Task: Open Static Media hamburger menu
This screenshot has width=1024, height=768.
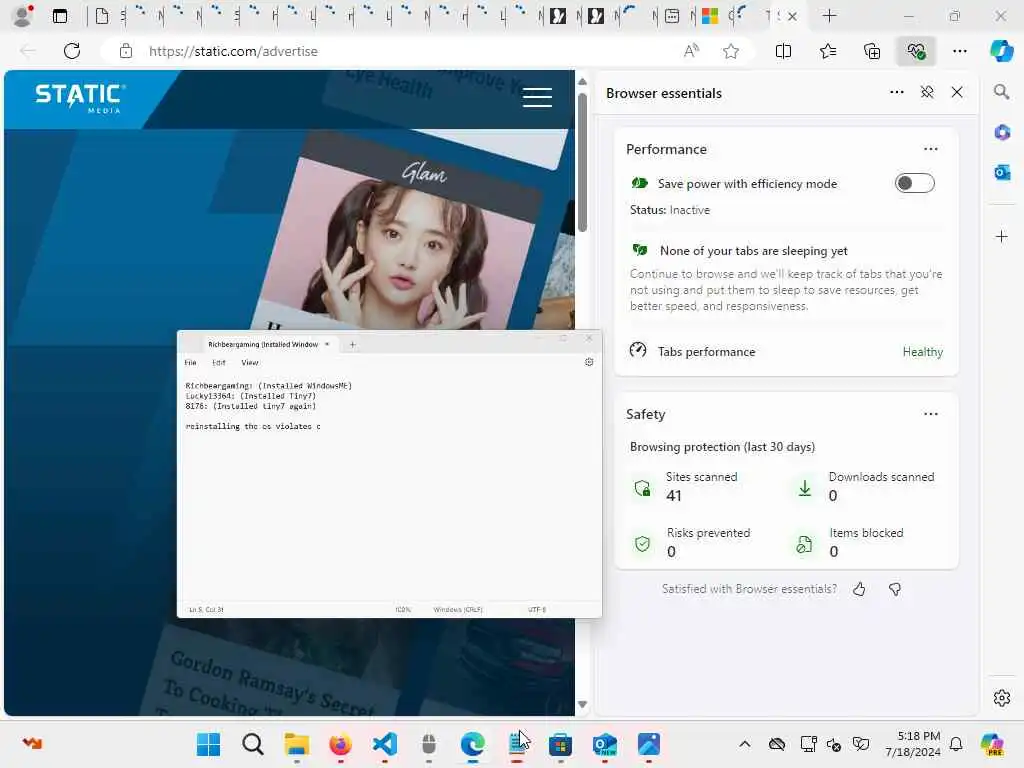Action: [537, 97]
